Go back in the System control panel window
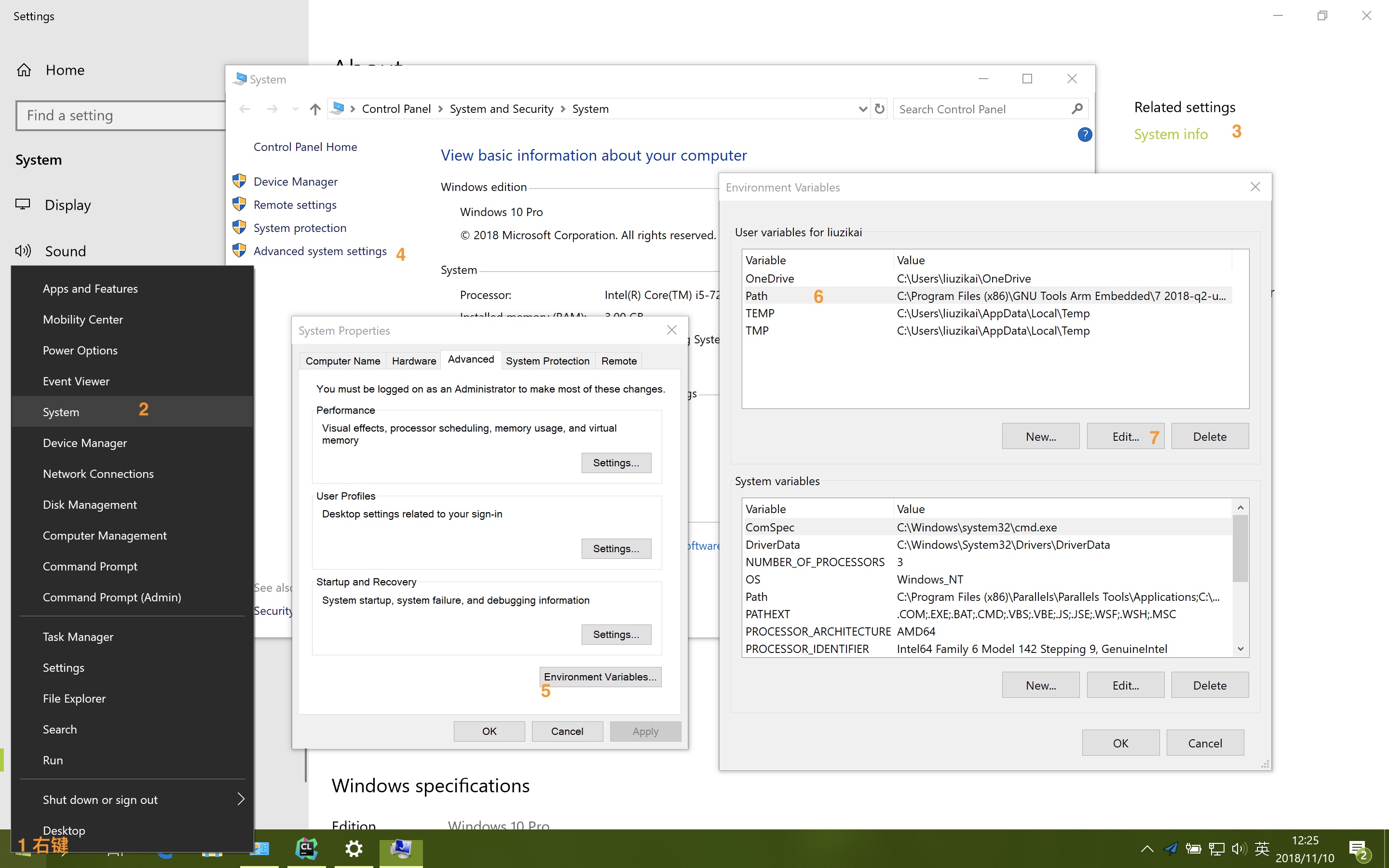This screenshot has width=1389, height=868. click(x=245, y=109)
